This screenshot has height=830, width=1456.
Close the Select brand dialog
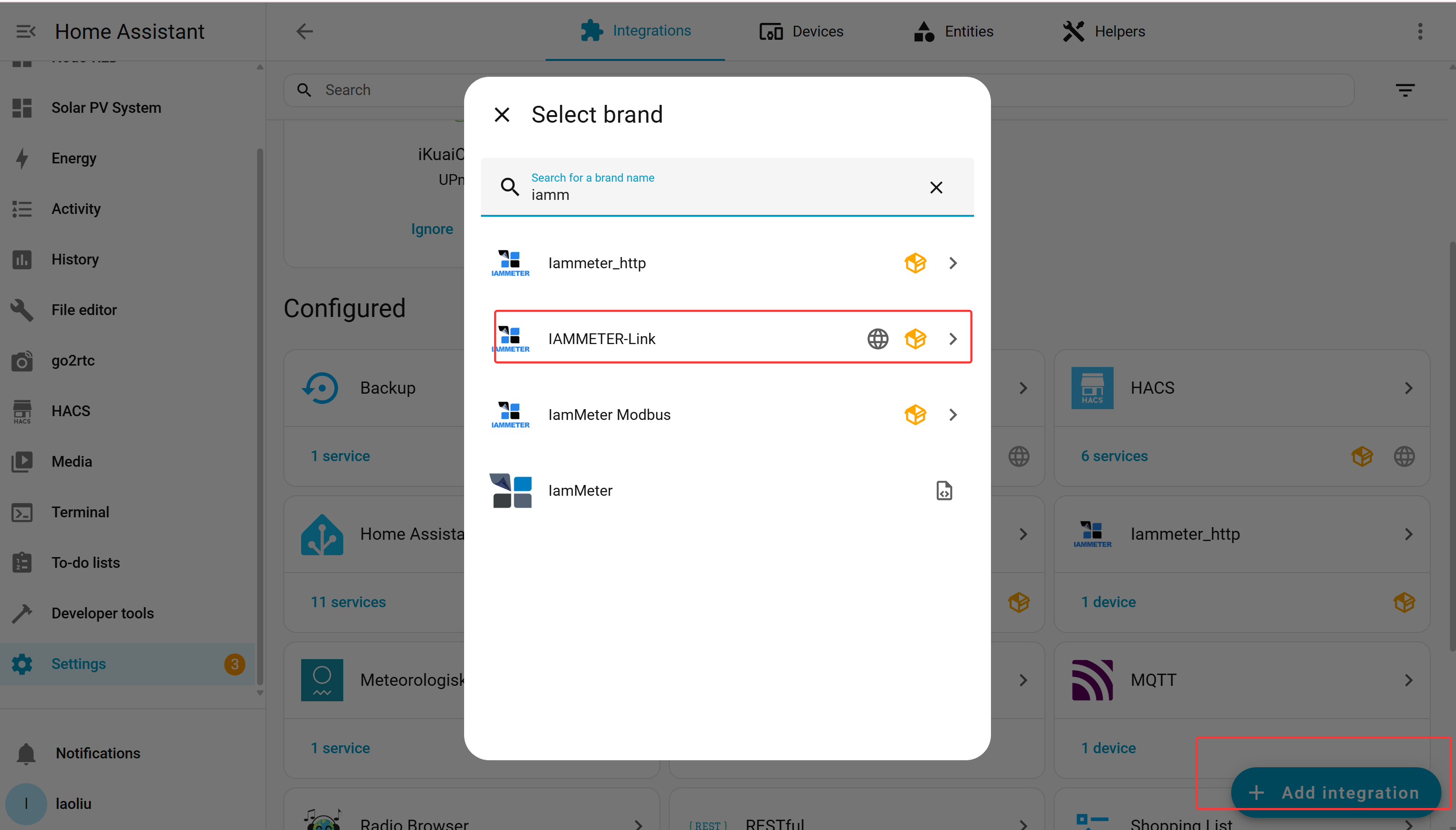point(502,115)
